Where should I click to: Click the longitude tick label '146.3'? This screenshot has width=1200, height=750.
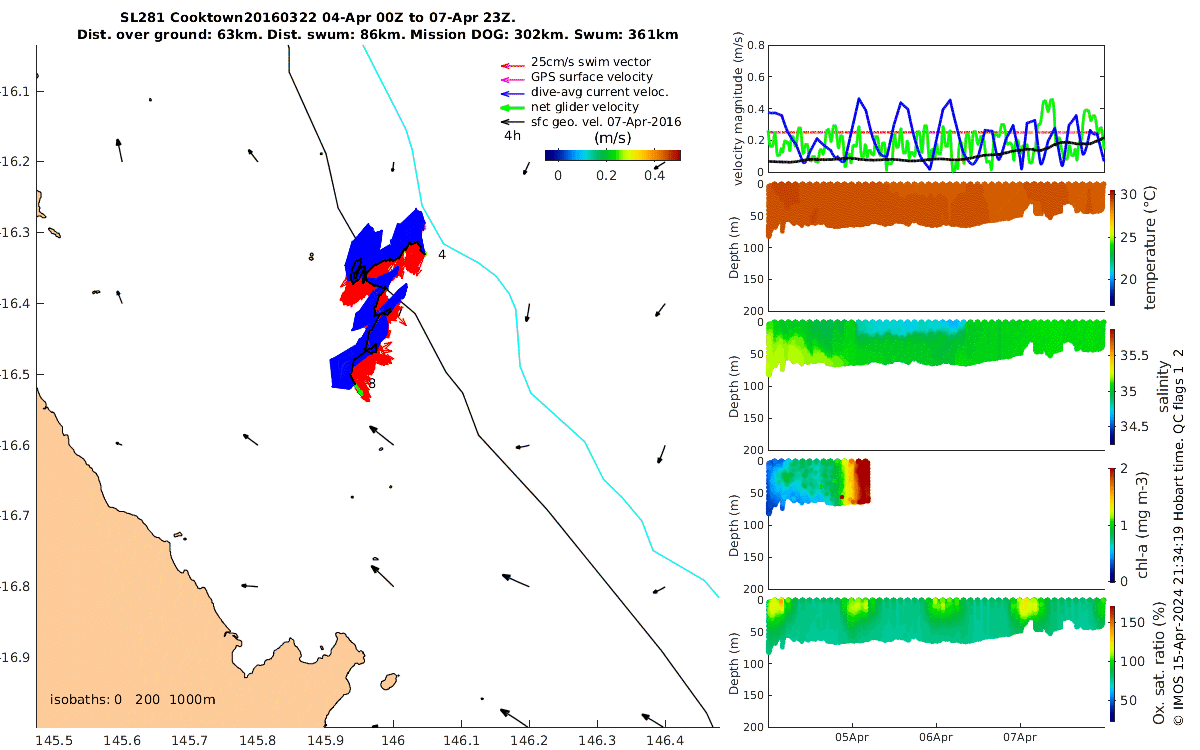597,740
